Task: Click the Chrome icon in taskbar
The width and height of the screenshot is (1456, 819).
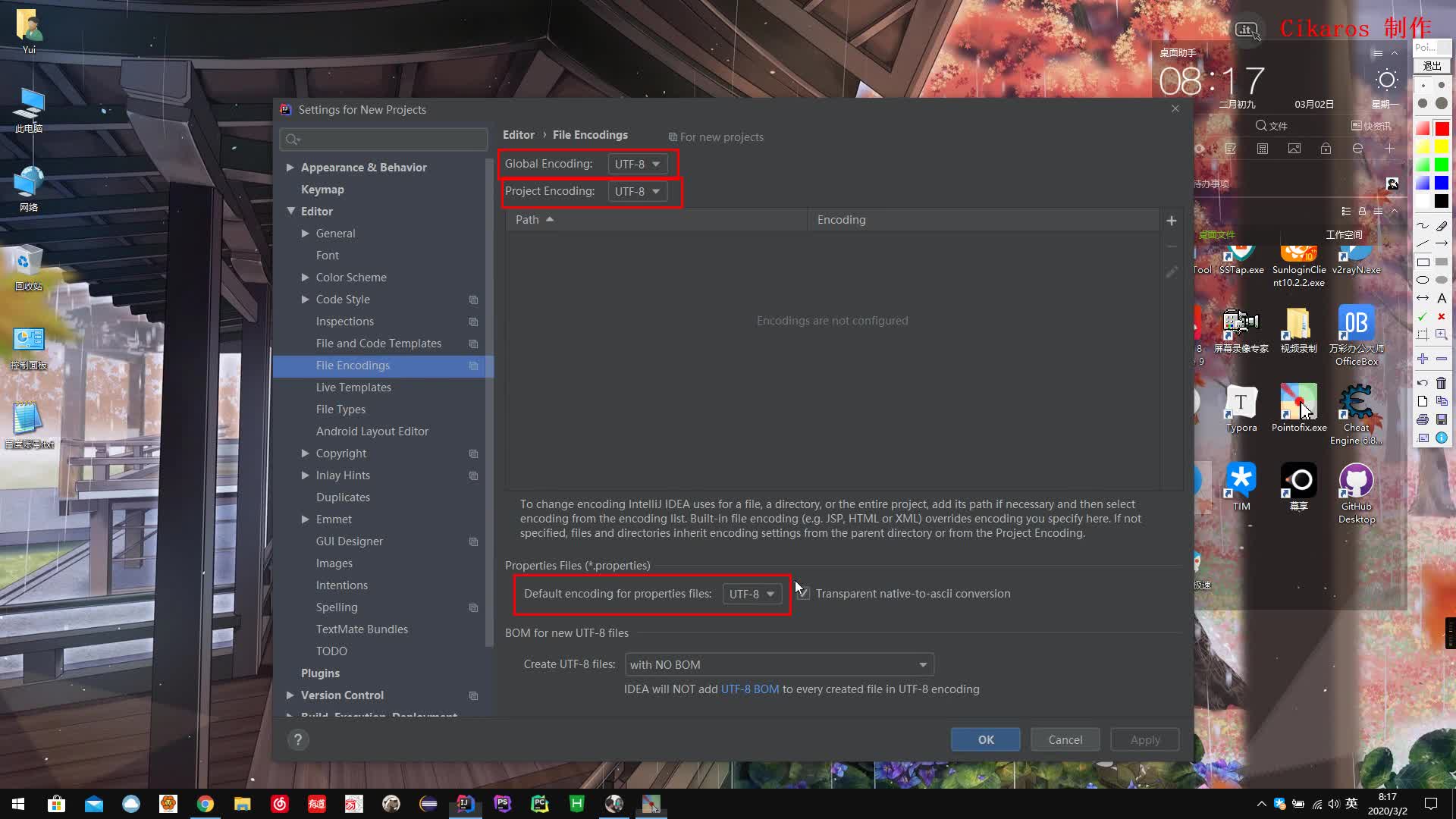Action: [x=206, y=804]
